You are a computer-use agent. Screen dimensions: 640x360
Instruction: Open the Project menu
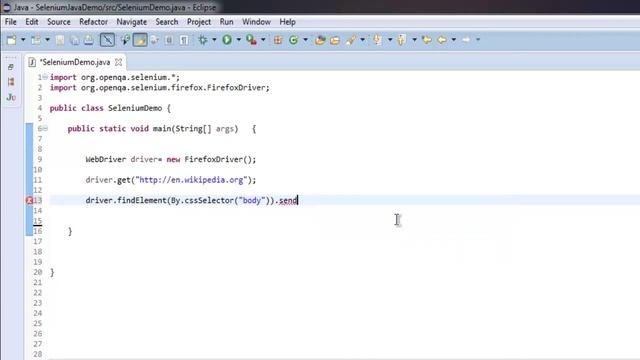point(199,22)
